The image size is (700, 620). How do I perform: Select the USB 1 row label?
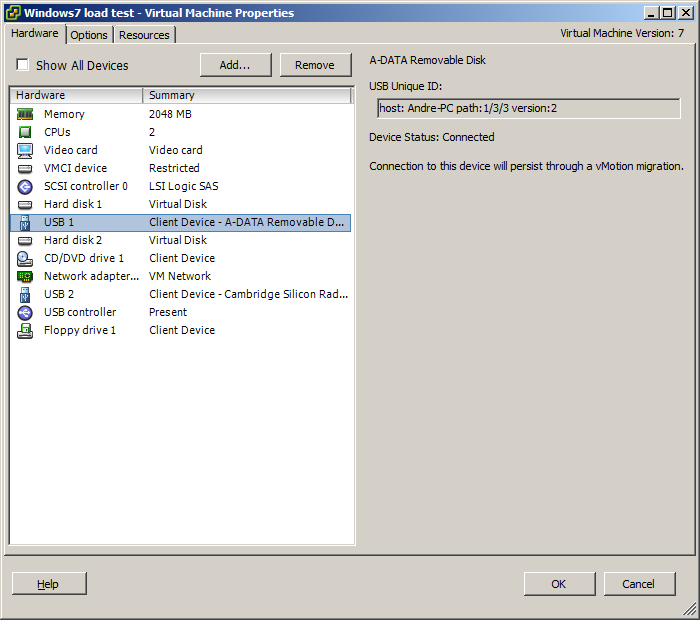(59, 222)
